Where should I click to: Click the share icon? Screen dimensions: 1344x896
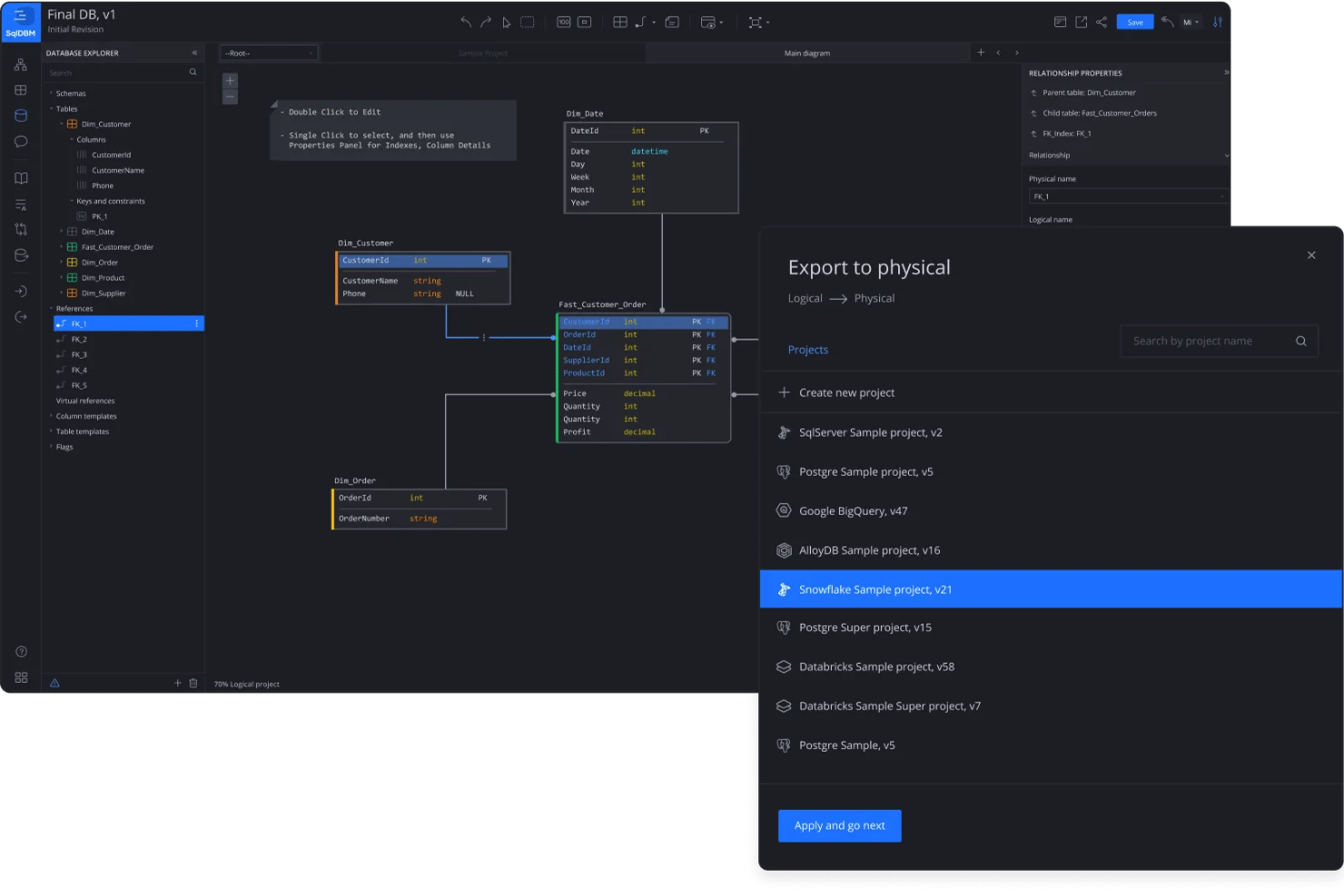1102,22
